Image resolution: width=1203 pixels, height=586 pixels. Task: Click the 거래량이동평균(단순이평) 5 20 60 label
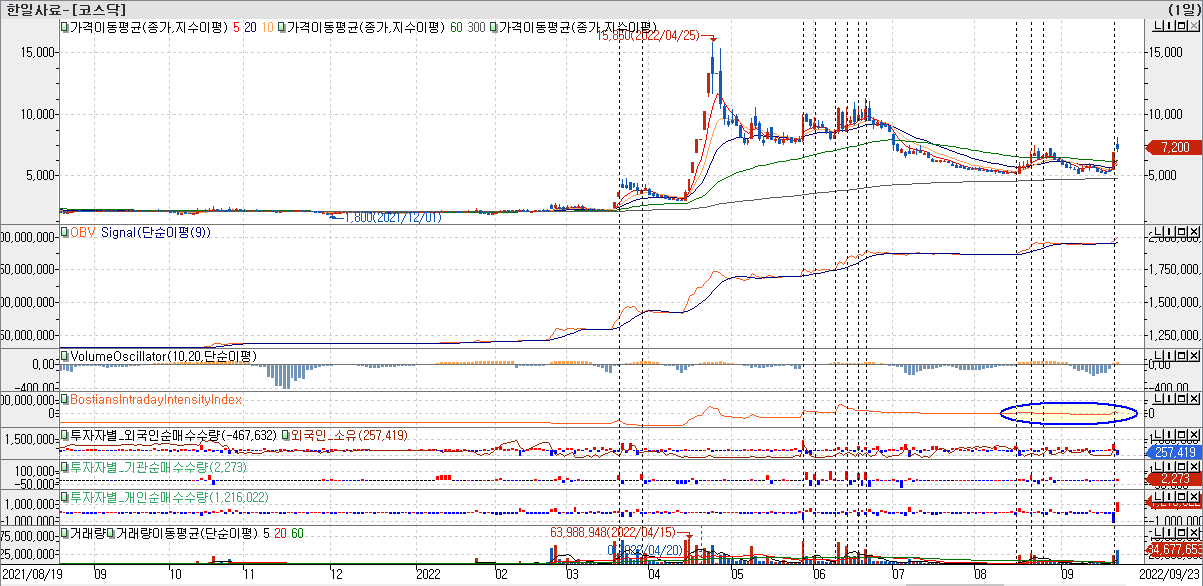[x=208, y=534]
